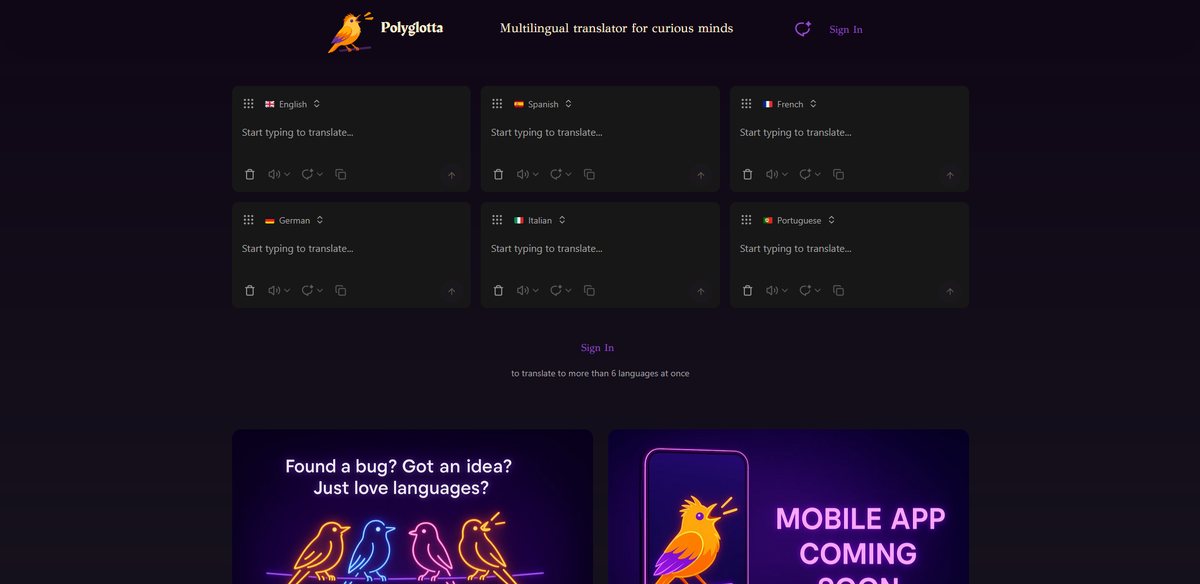The image size is (1200, 584).
Task: Click the sparkle chat icon in the Portuguese panel
Action: 805,290
